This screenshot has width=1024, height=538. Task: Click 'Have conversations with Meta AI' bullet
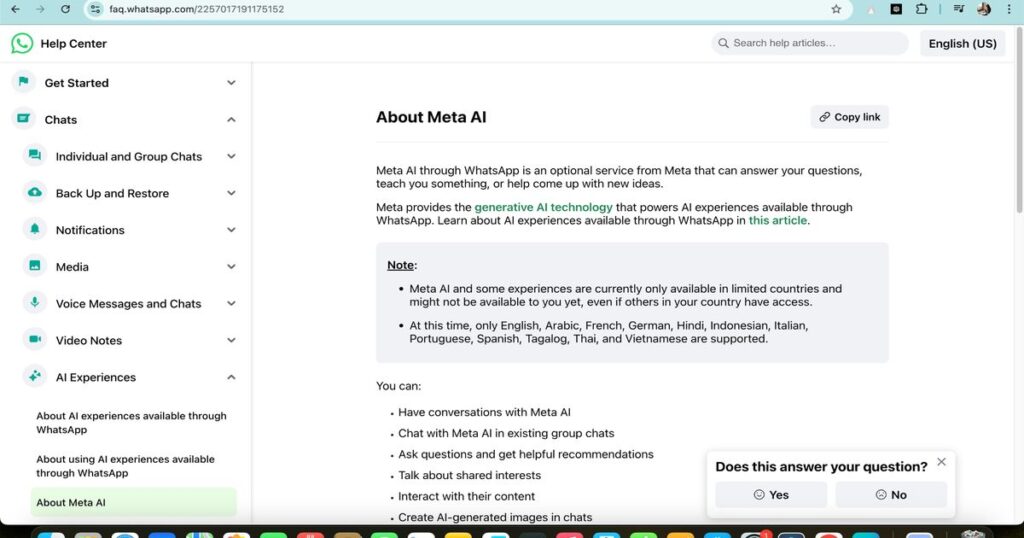tap(484, 412)
